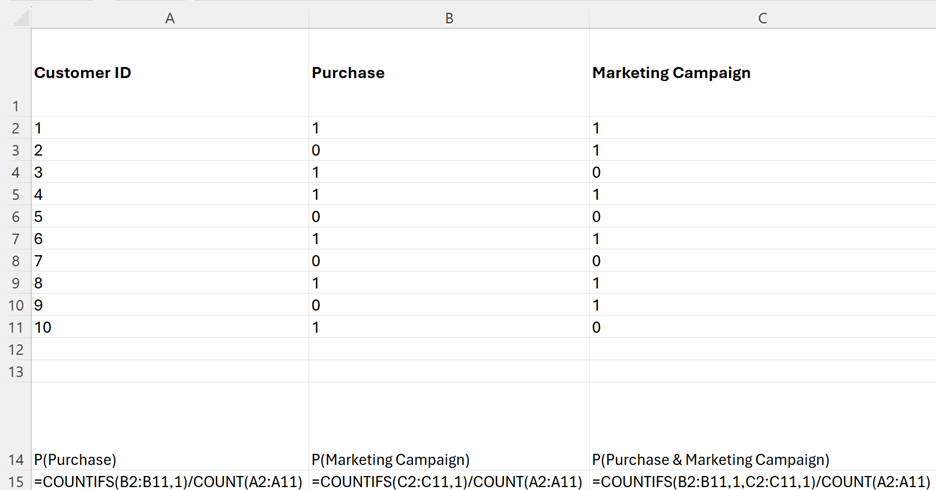Click the P(Marketing Campaign) label cell

click(449, 460)
